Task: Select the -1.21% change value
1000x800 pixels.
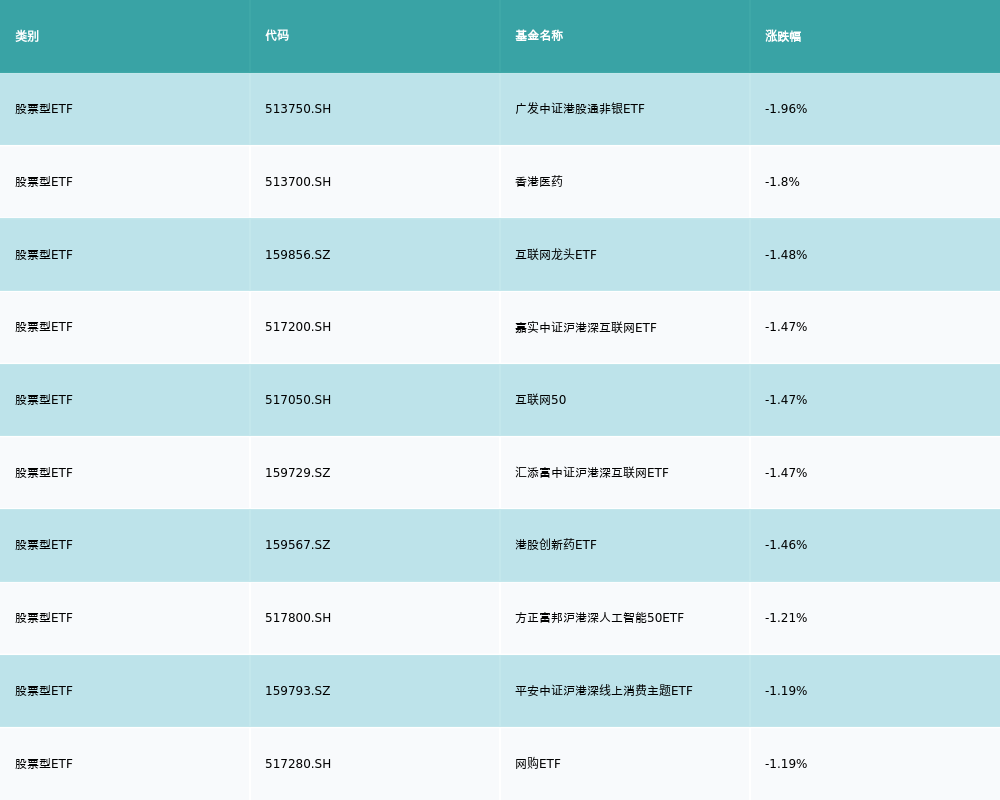Action: [x=786, y=618]
